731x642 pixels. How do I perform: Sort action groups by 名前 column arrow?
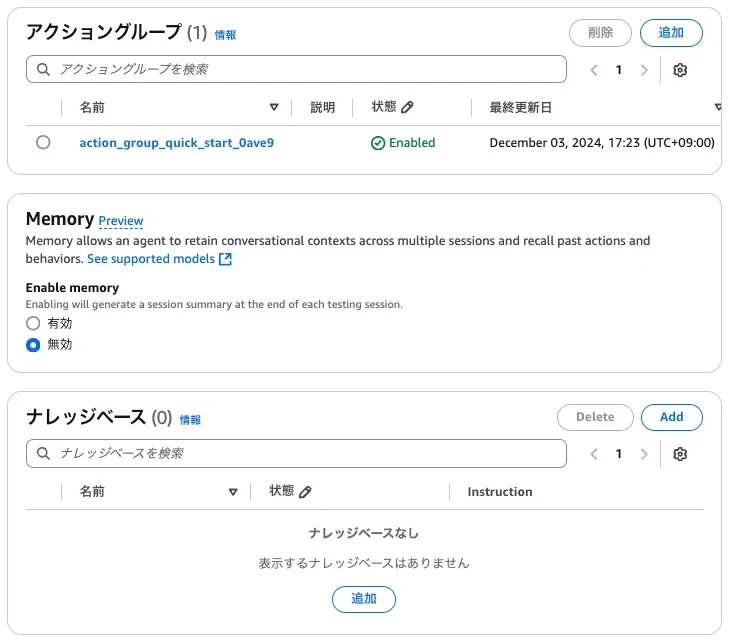pos(274,107)
